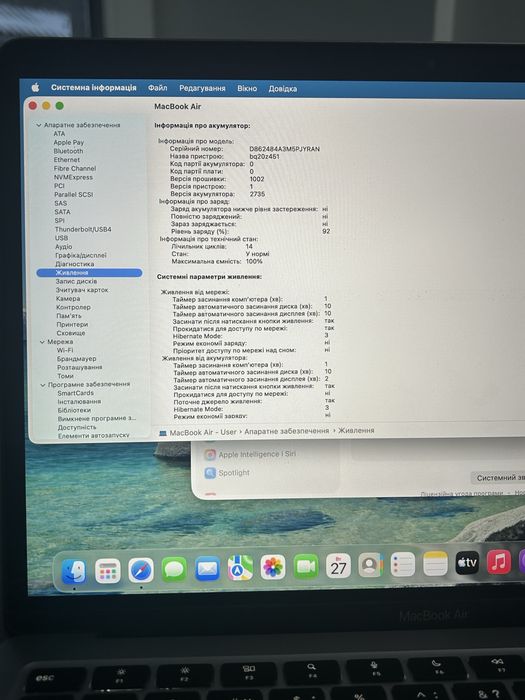Select Томи in the sidebar
The image size is (525, 700).
[x=65, y=376]
